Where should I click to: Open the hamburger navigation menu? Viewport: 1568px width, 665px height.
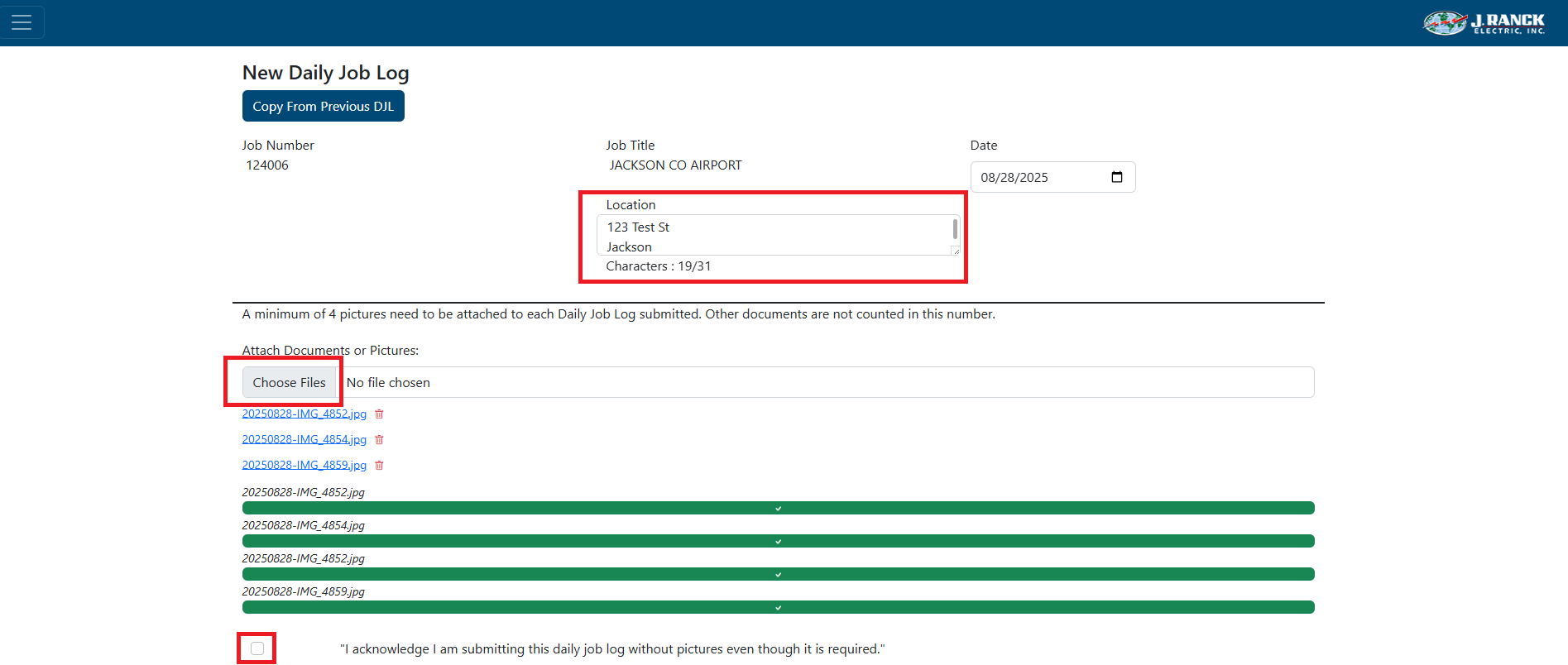tap(22, 22)
